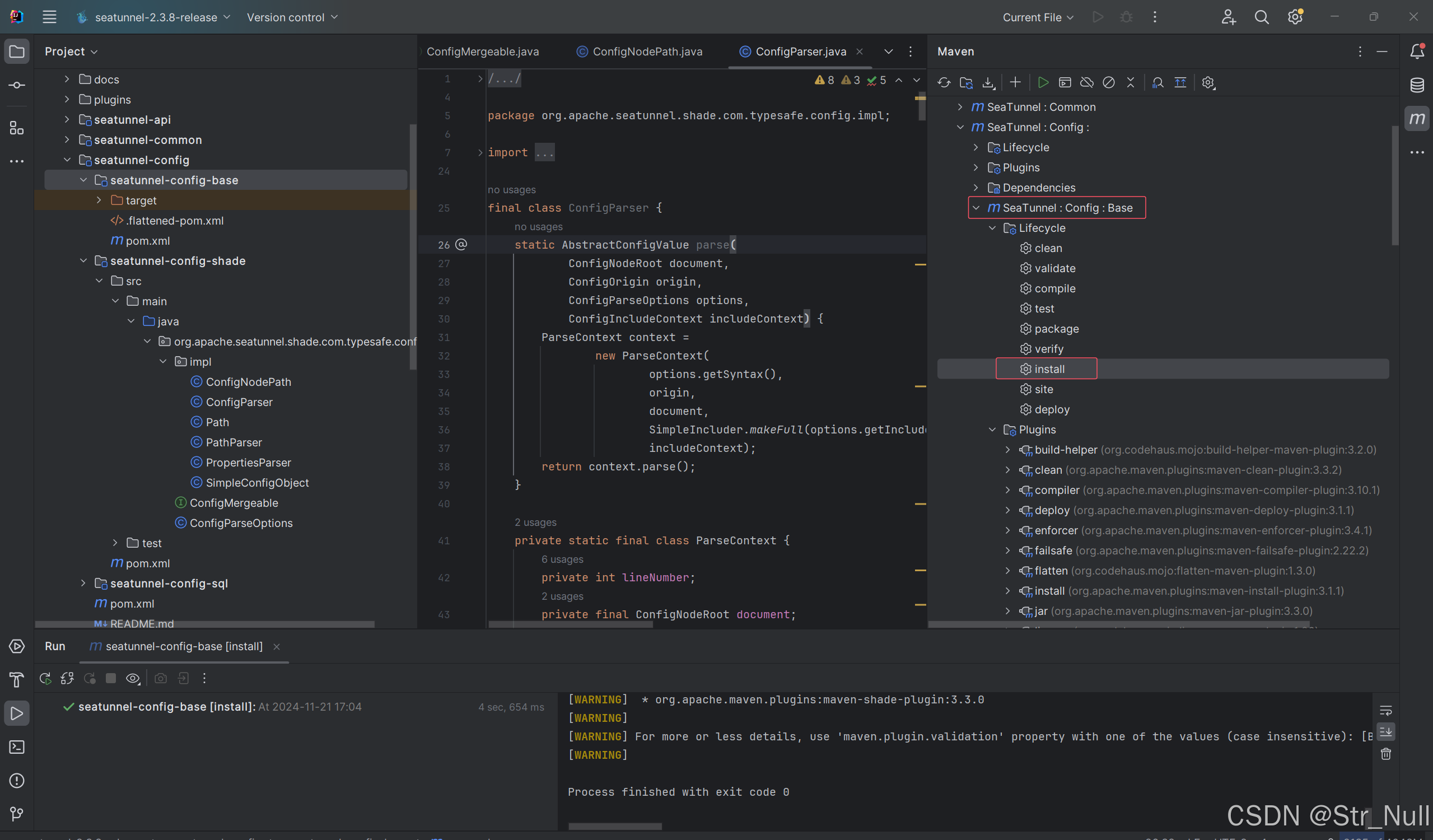Click Execute Maven Goal icon

[x=1065, y=82]
